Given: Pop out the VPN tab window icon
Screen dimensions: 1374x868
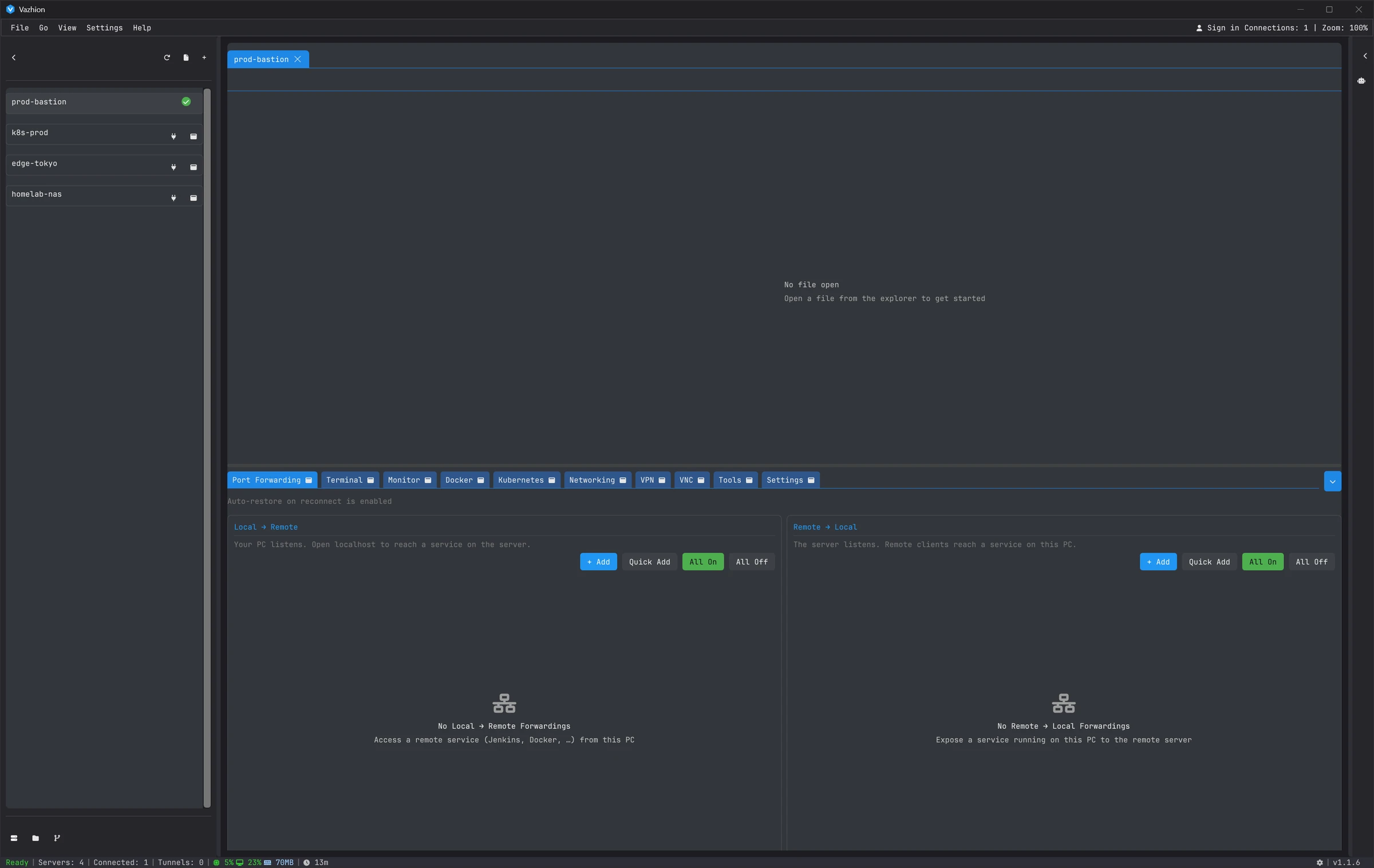Looking at the screenshot, I should 662,480.
